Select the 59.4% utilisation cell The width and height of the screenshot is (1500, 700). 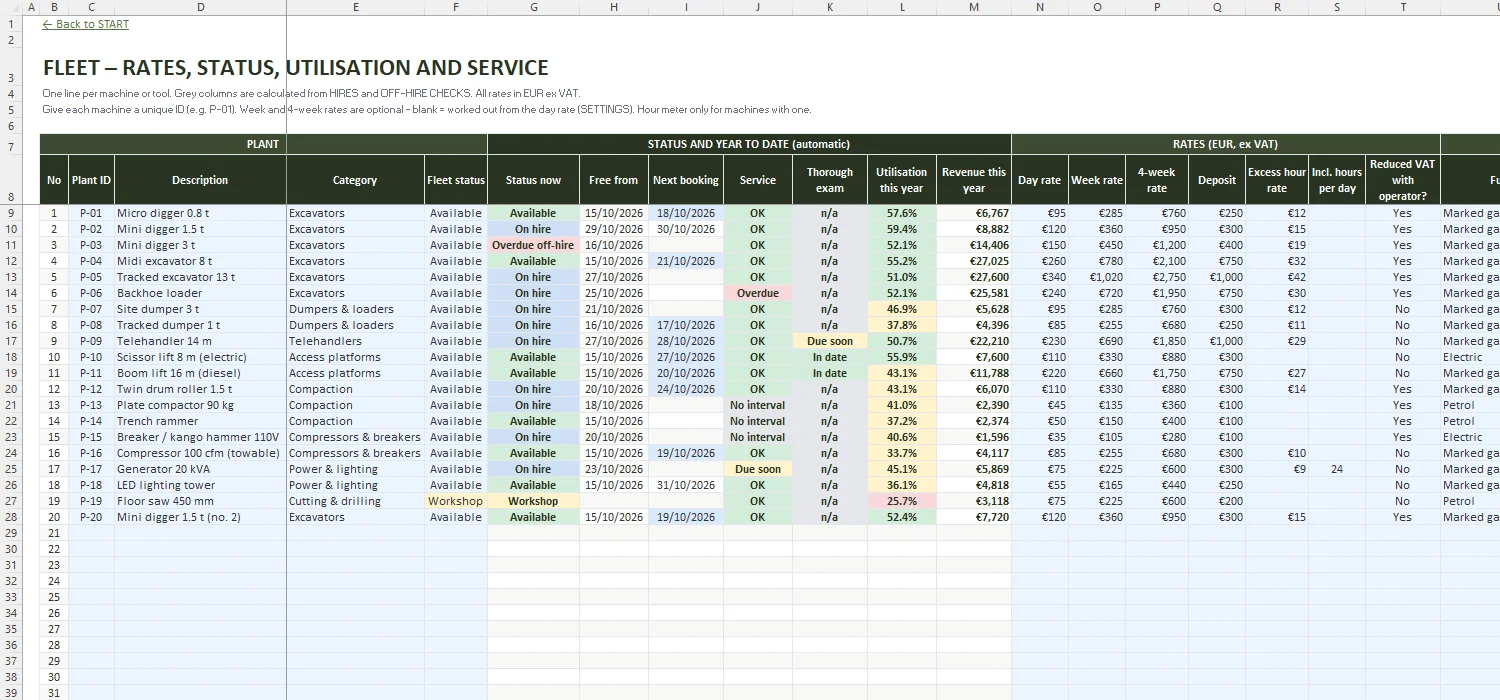902,229
